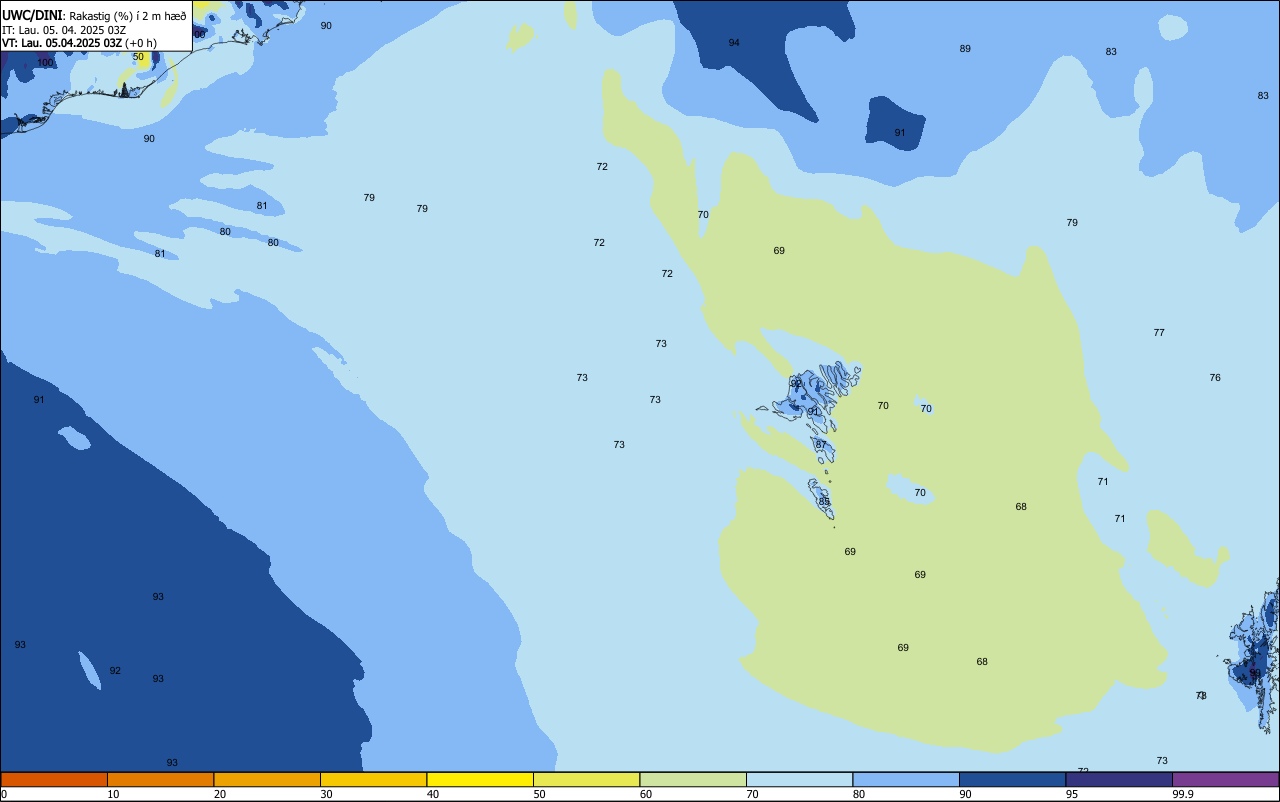
Task: Select the 30–40 golden legend swatch
Action: (x=373, y=779)
